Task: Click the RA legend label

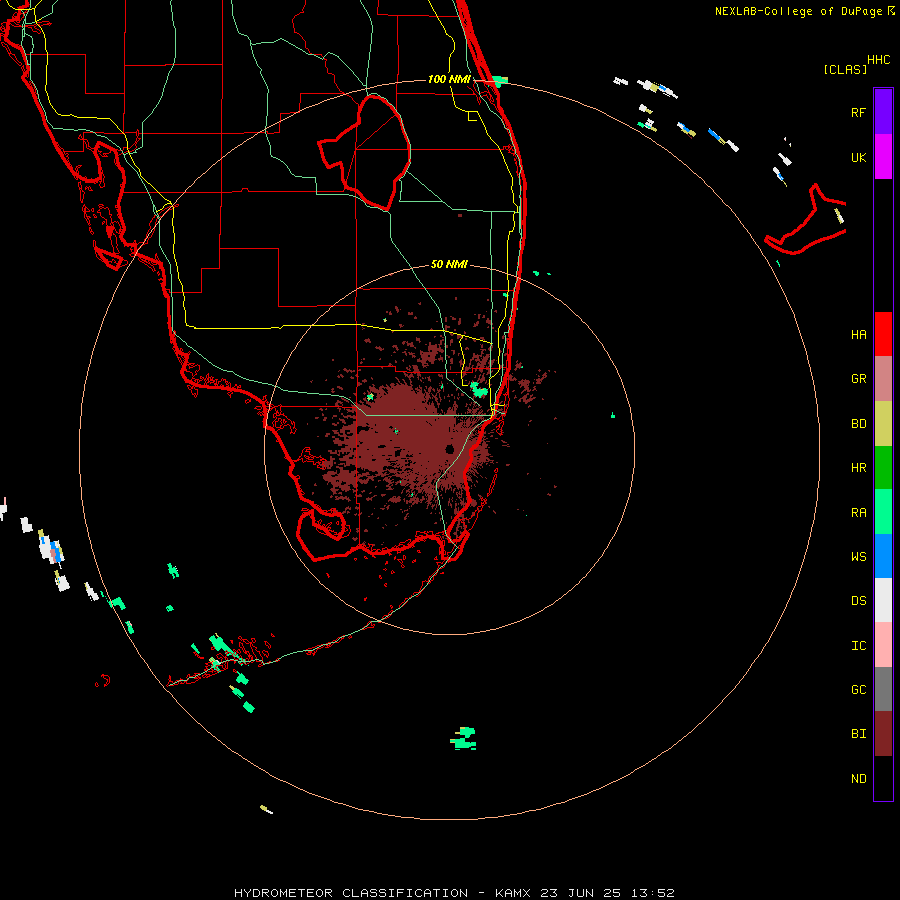Action: point(858,513)
